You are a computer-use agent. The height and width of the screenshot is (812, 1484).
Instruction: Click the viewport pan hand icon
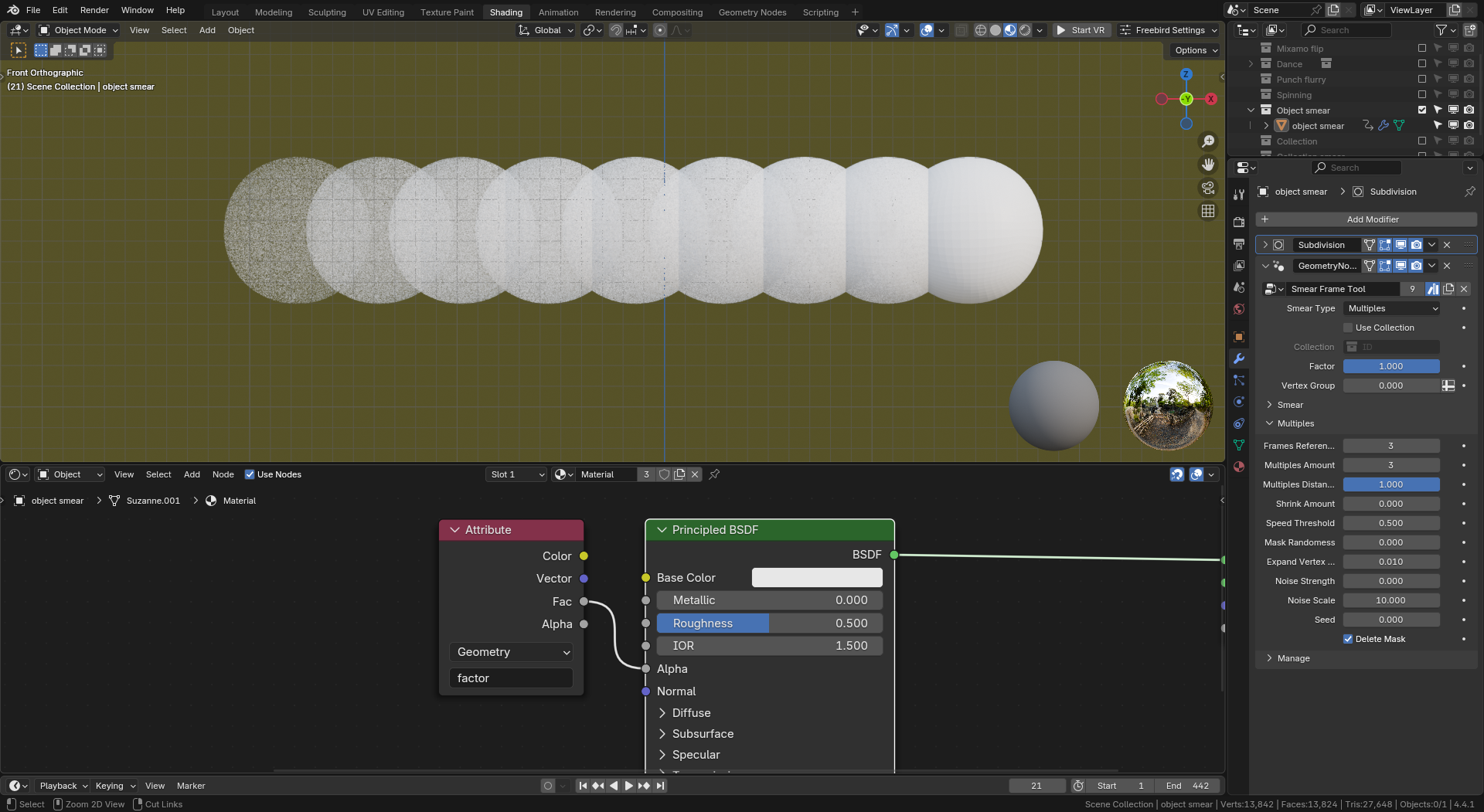[1208, 165]
